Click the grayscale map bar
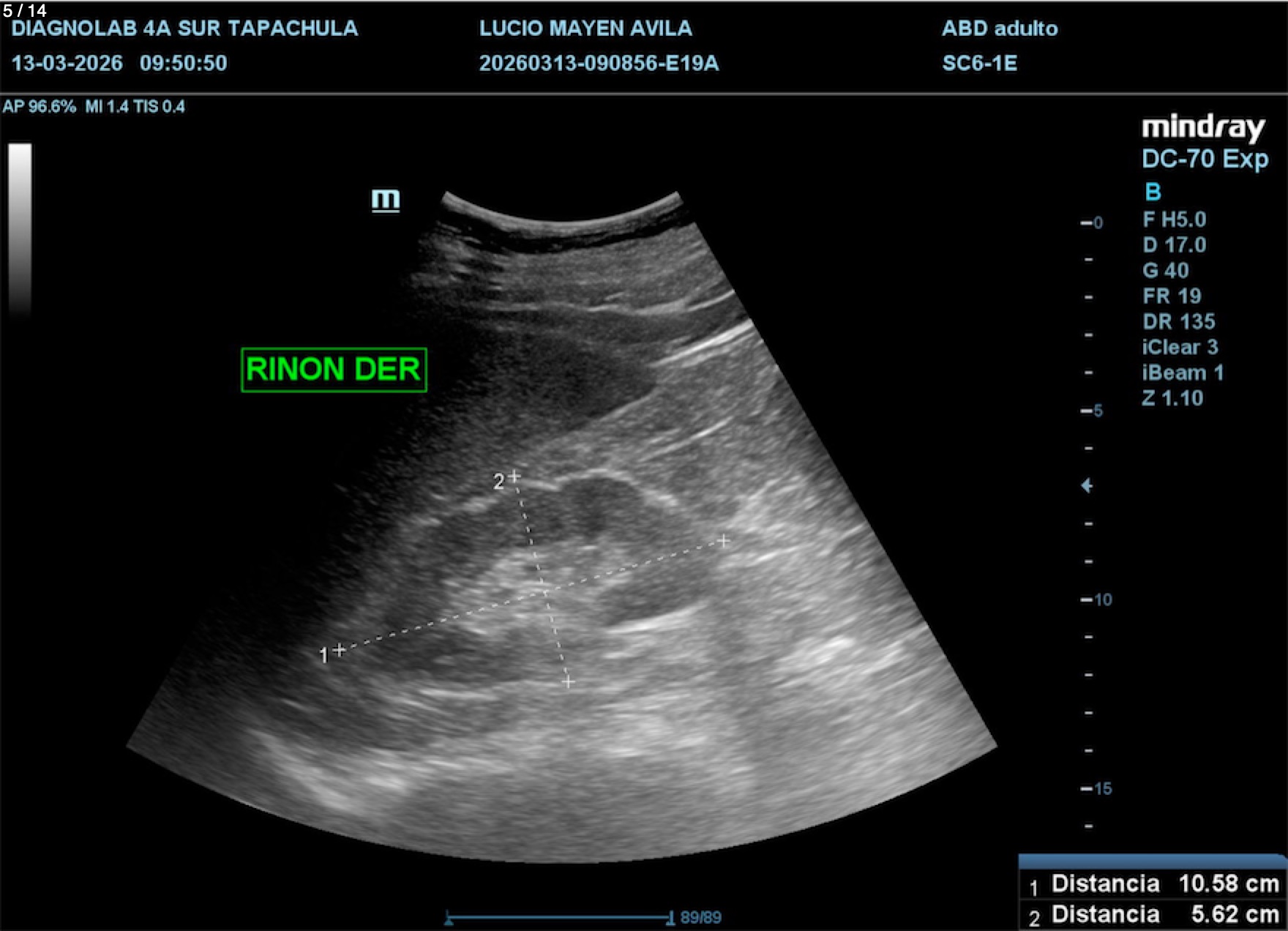The height and width of the screenshot is (931, 1288). pyautogui.click(x=20, y=227)
